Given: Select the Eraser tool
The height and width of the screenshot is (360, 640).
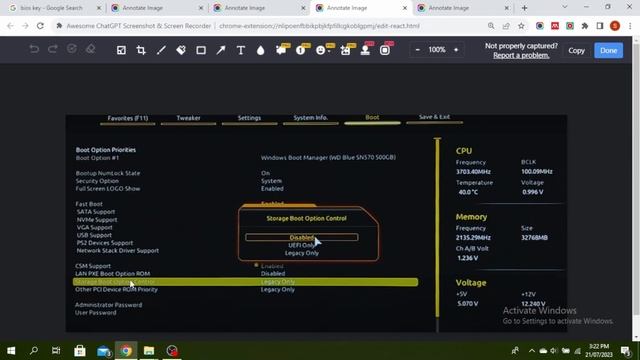Looking at the screenshot, I should pyautogui.click(x=91, y=49).
